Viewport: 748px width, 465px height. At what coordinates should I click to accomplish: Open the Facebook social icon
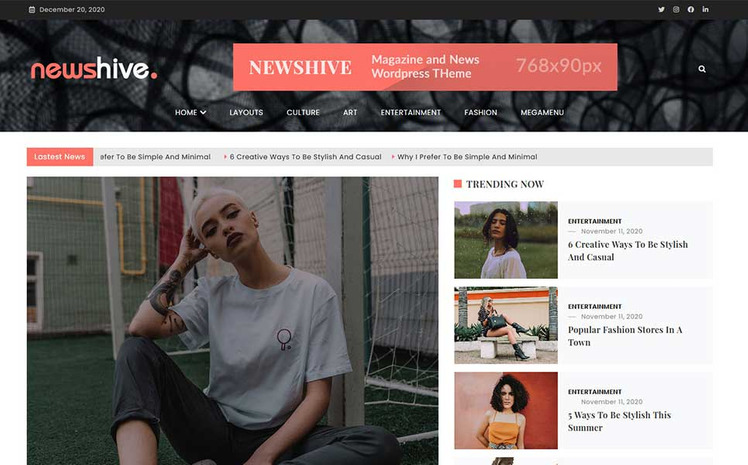click(x=691, y=10)
